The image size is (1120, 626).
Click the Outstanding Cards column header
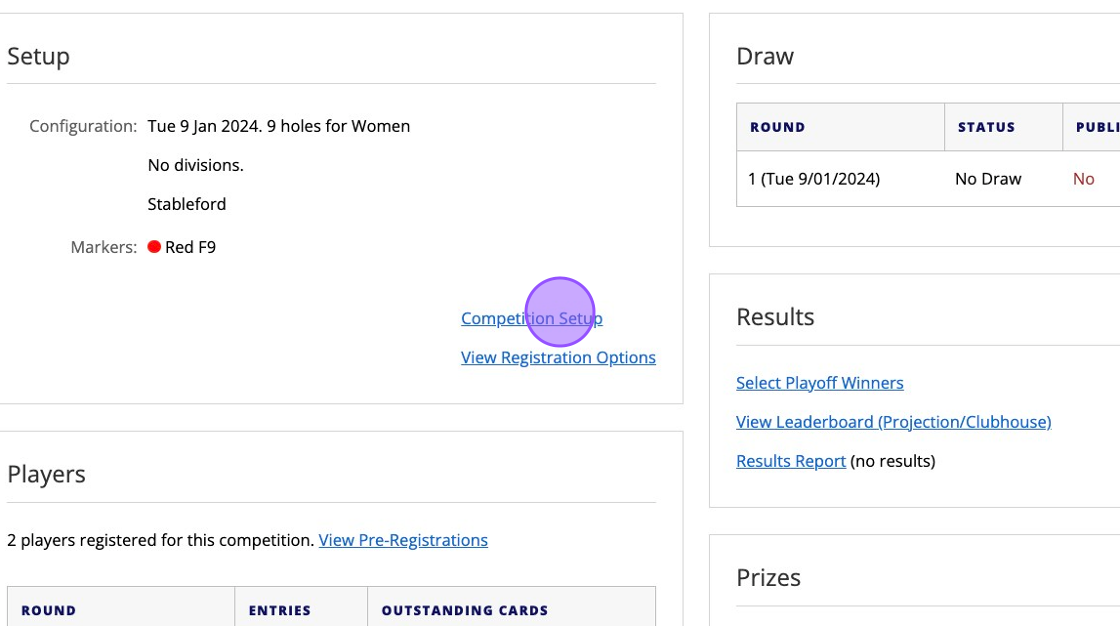point(464,610)
